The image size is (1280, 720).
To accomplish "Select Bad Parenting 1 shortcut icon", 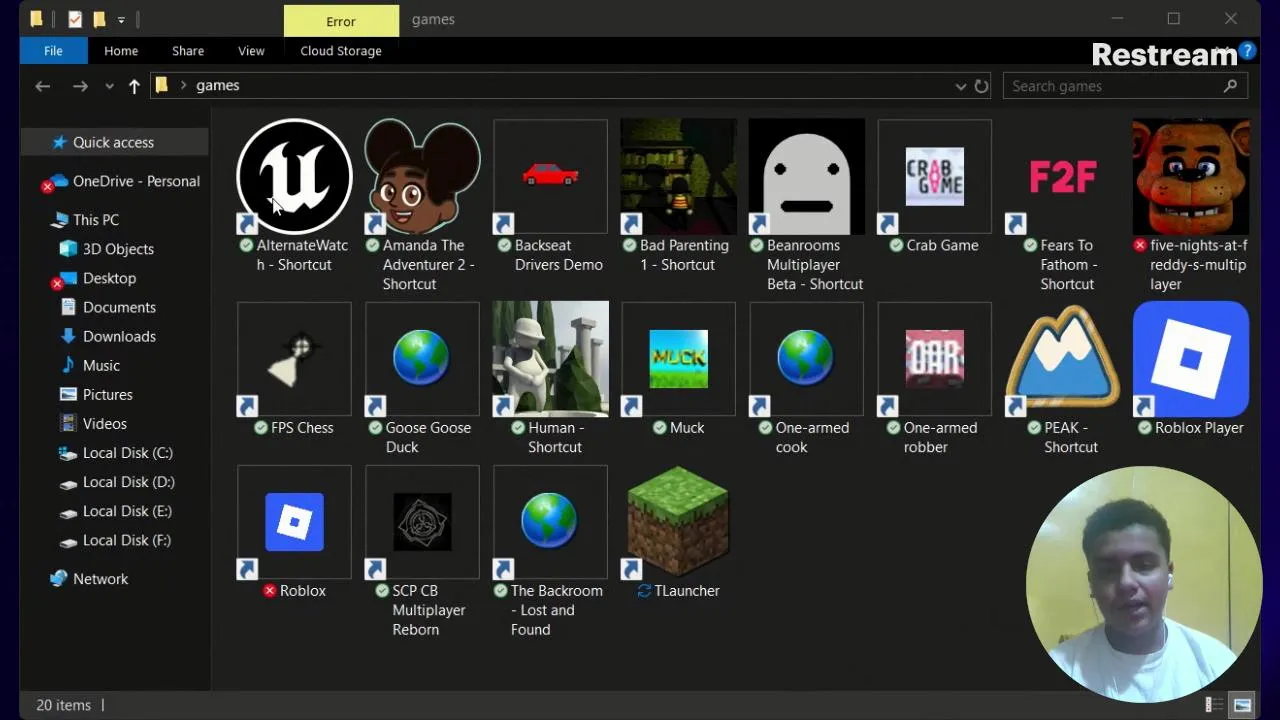I will tap(678, 177).
